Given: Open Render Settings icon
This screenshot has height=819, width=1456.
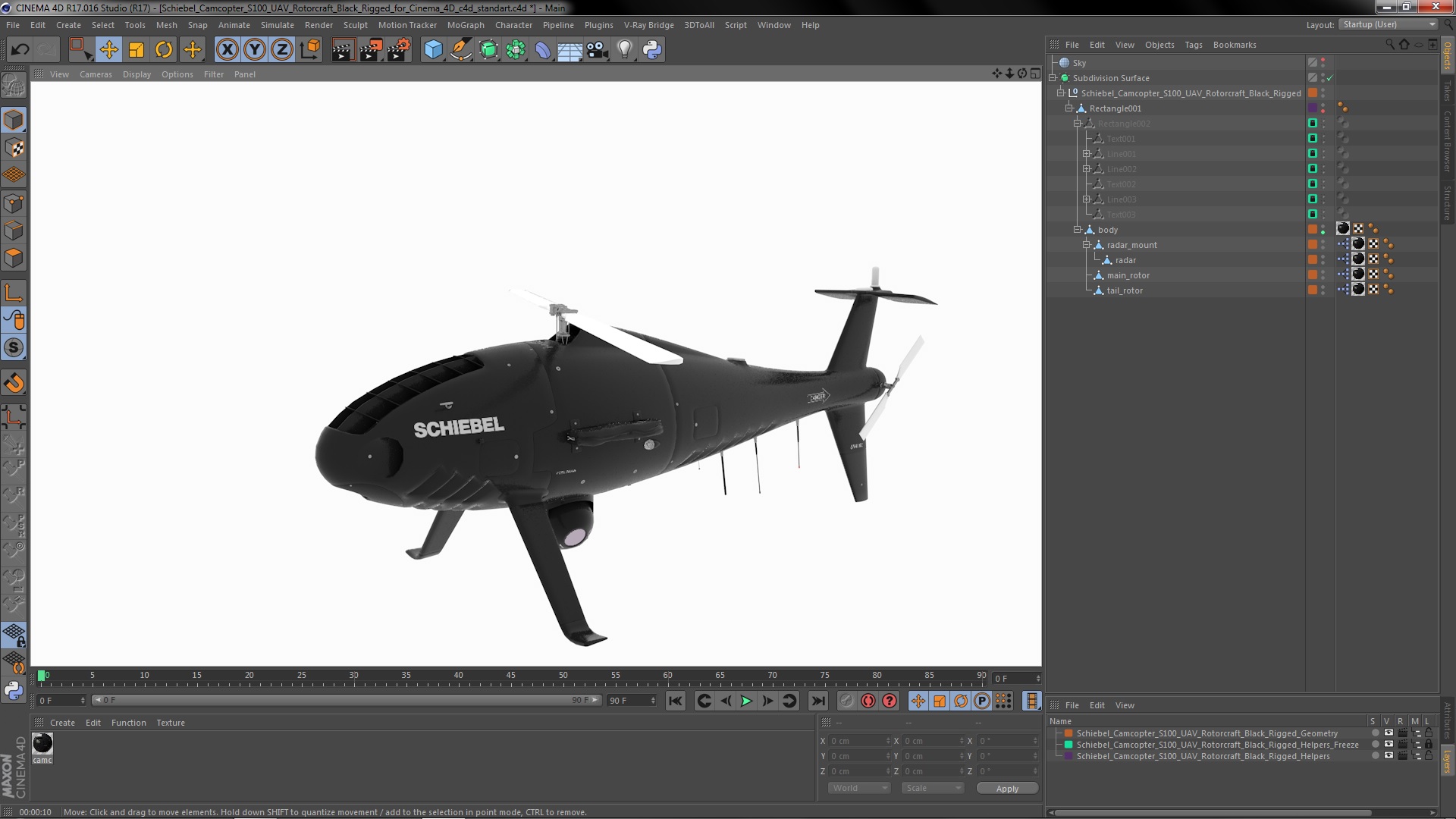Looking at the screenshot, I should point(399,50).
